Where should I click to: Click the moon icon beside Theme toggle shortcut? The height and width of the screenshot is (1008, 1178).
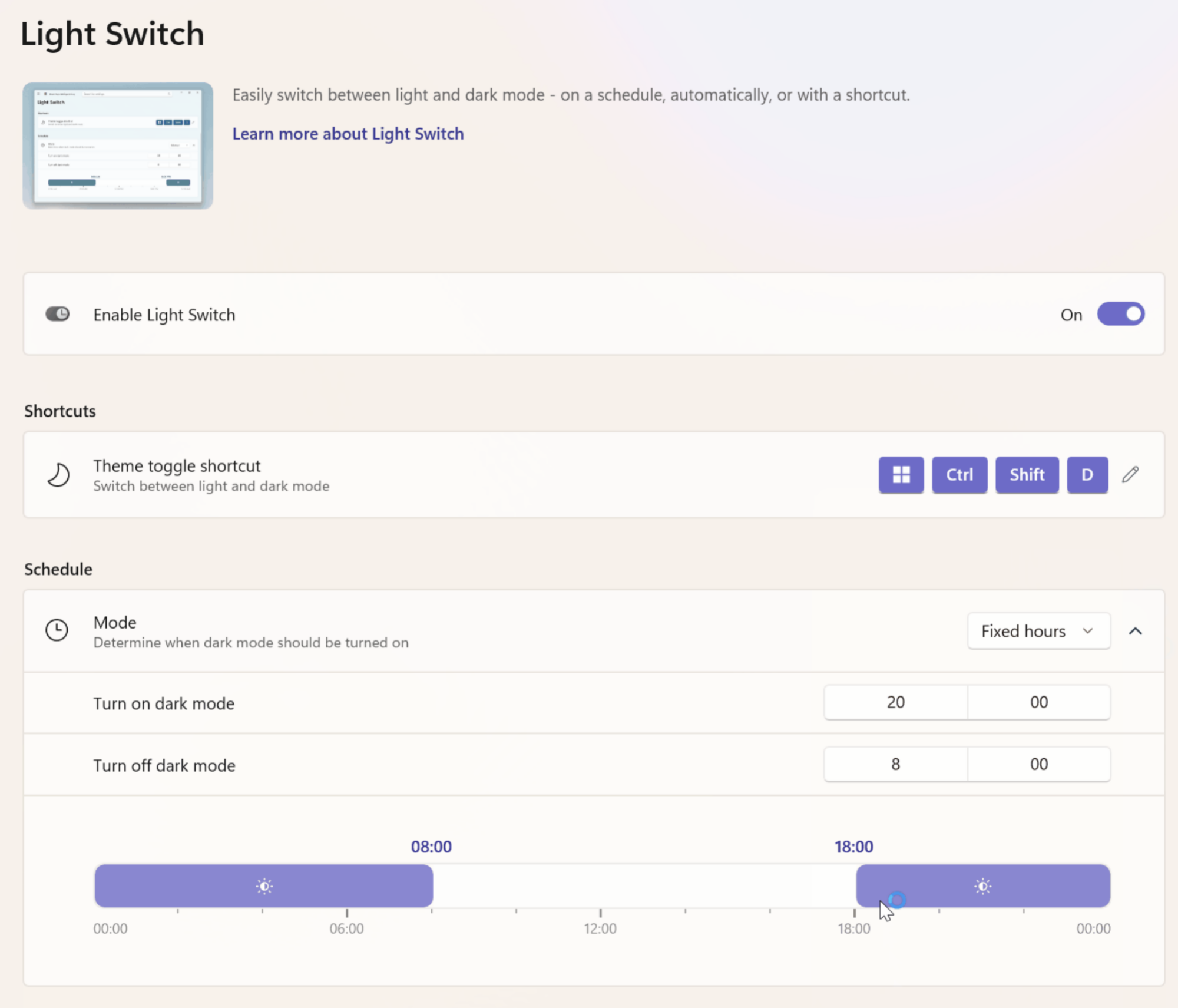[x=57, y=475]
